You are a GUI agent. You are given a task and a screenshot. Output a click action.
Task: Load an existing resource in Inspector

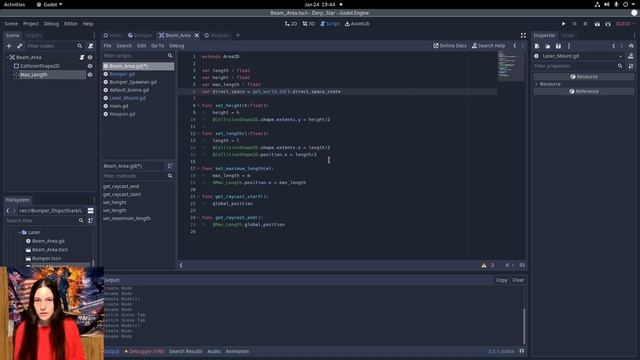547,46
